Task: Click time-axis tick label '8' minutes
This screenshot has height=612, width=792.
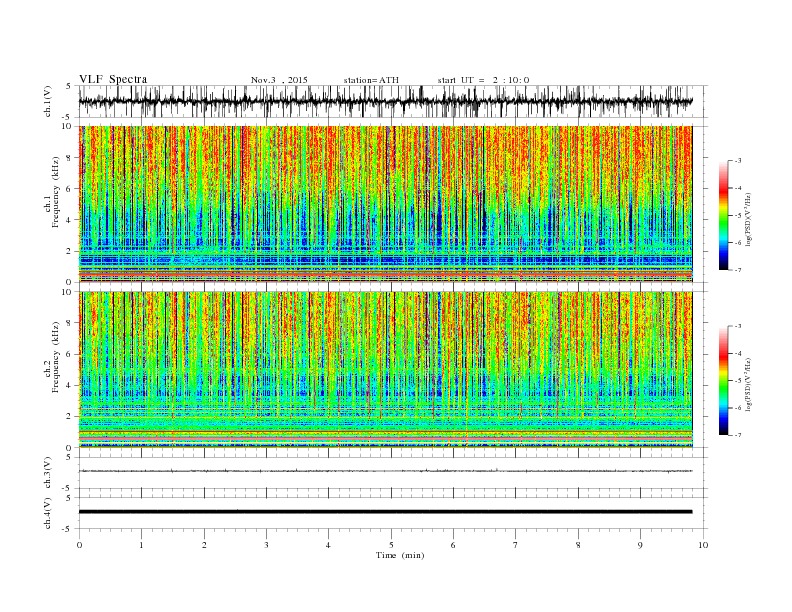Action: tap(578, 545)
